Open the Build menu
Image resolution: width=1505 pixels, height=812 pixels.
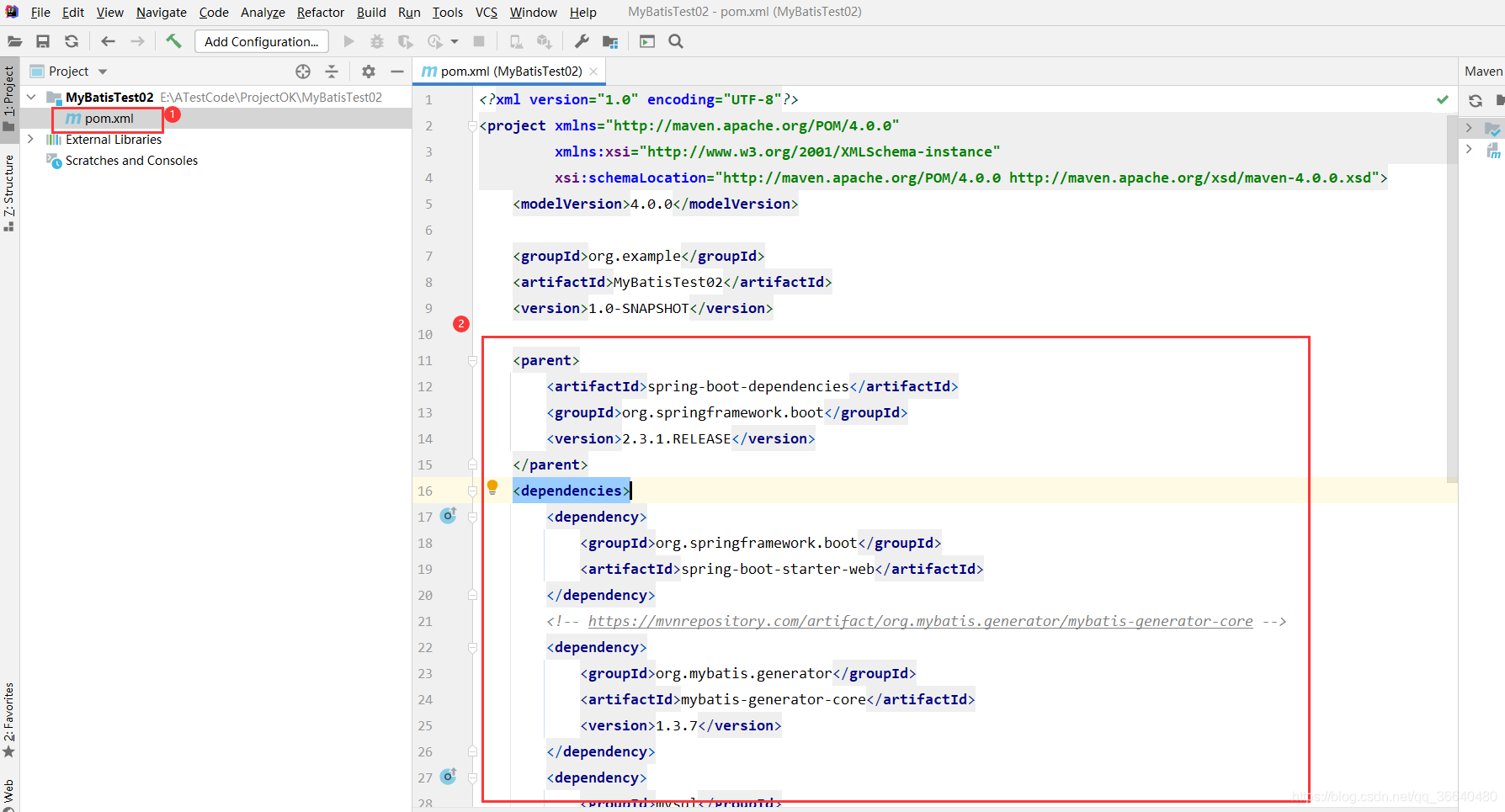click(371, 12)
